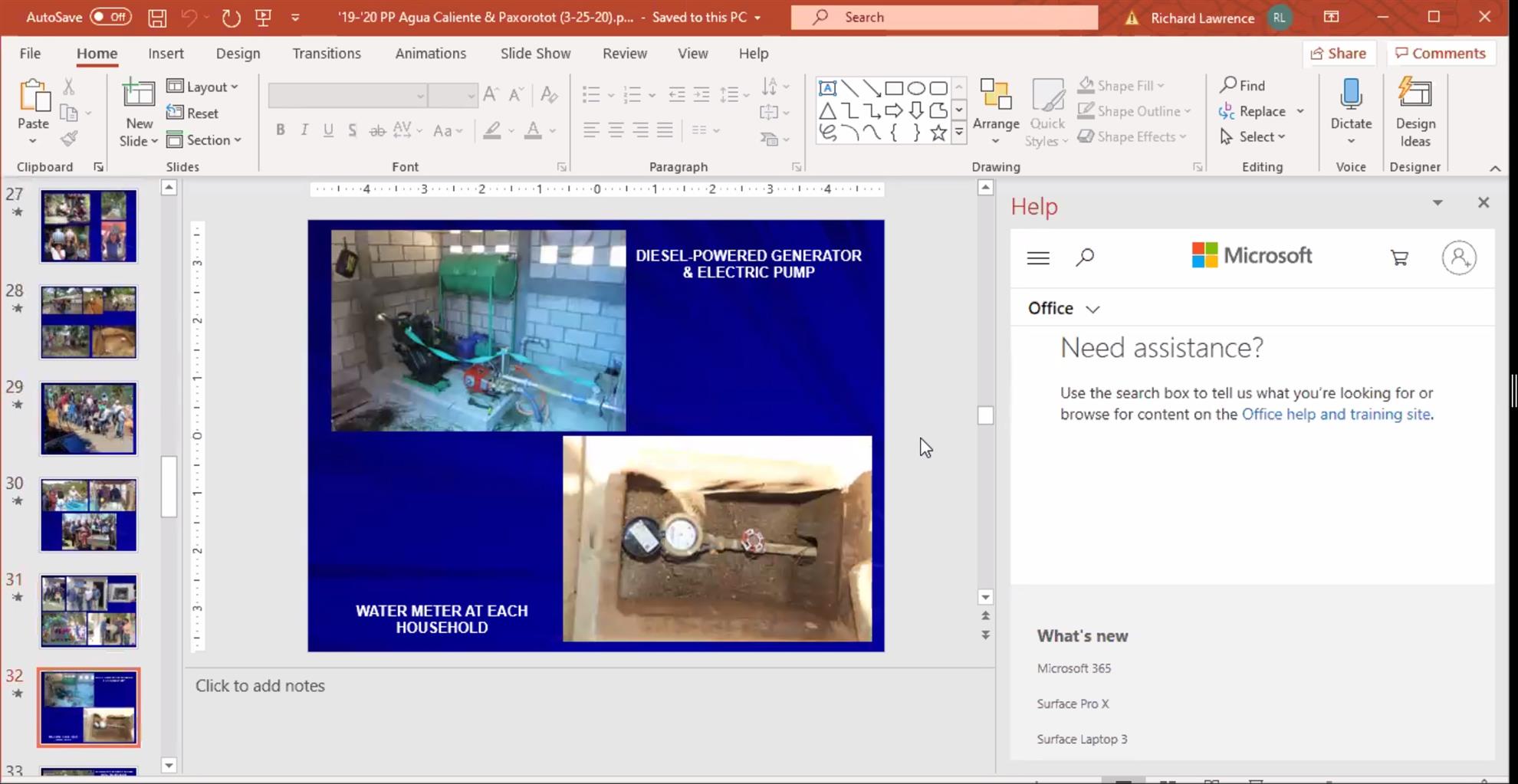Click the New Slide icon

(139, 95)
